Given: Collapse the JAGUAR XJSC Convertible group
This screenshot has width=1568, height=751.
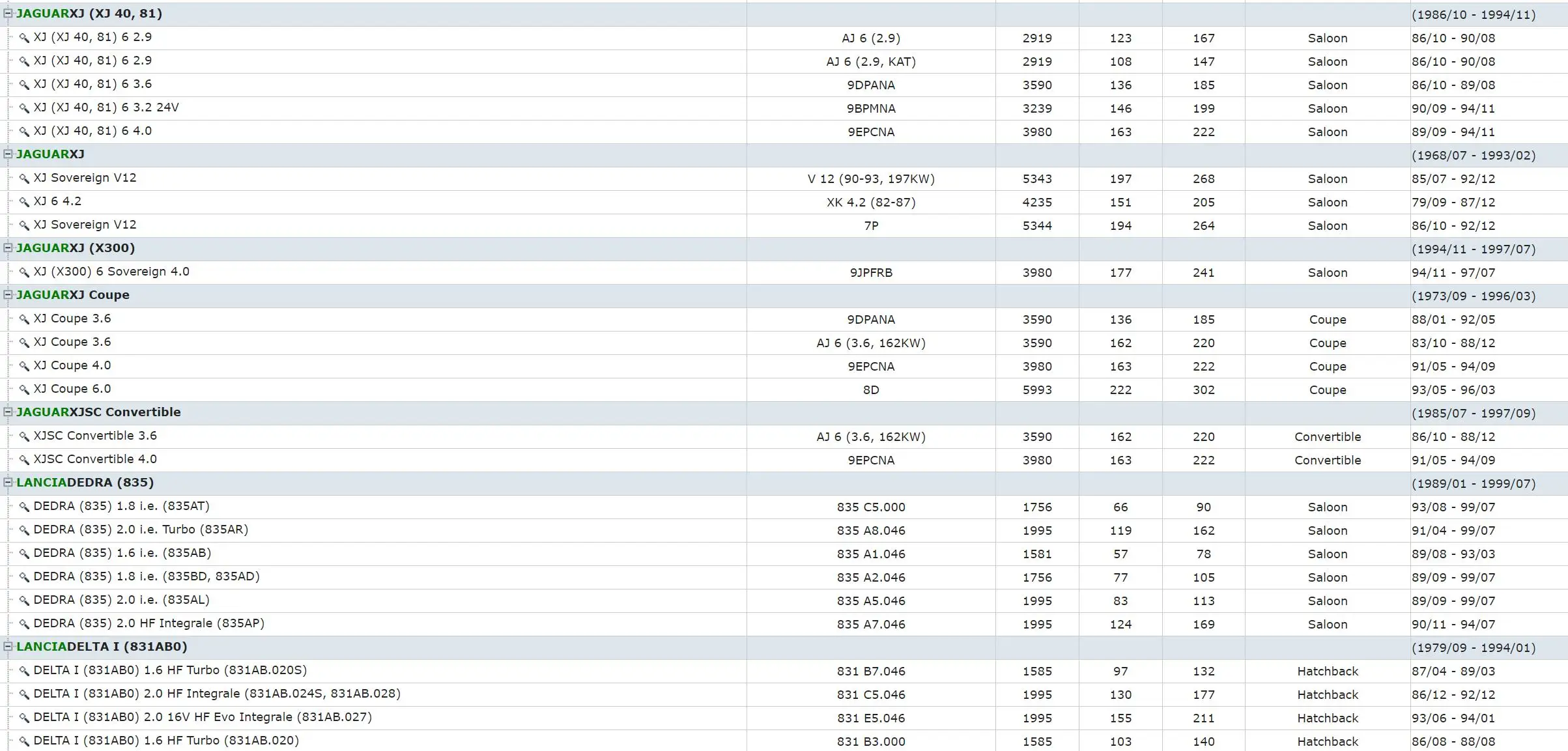Looking at the screenshot, I should pos(8,412).
